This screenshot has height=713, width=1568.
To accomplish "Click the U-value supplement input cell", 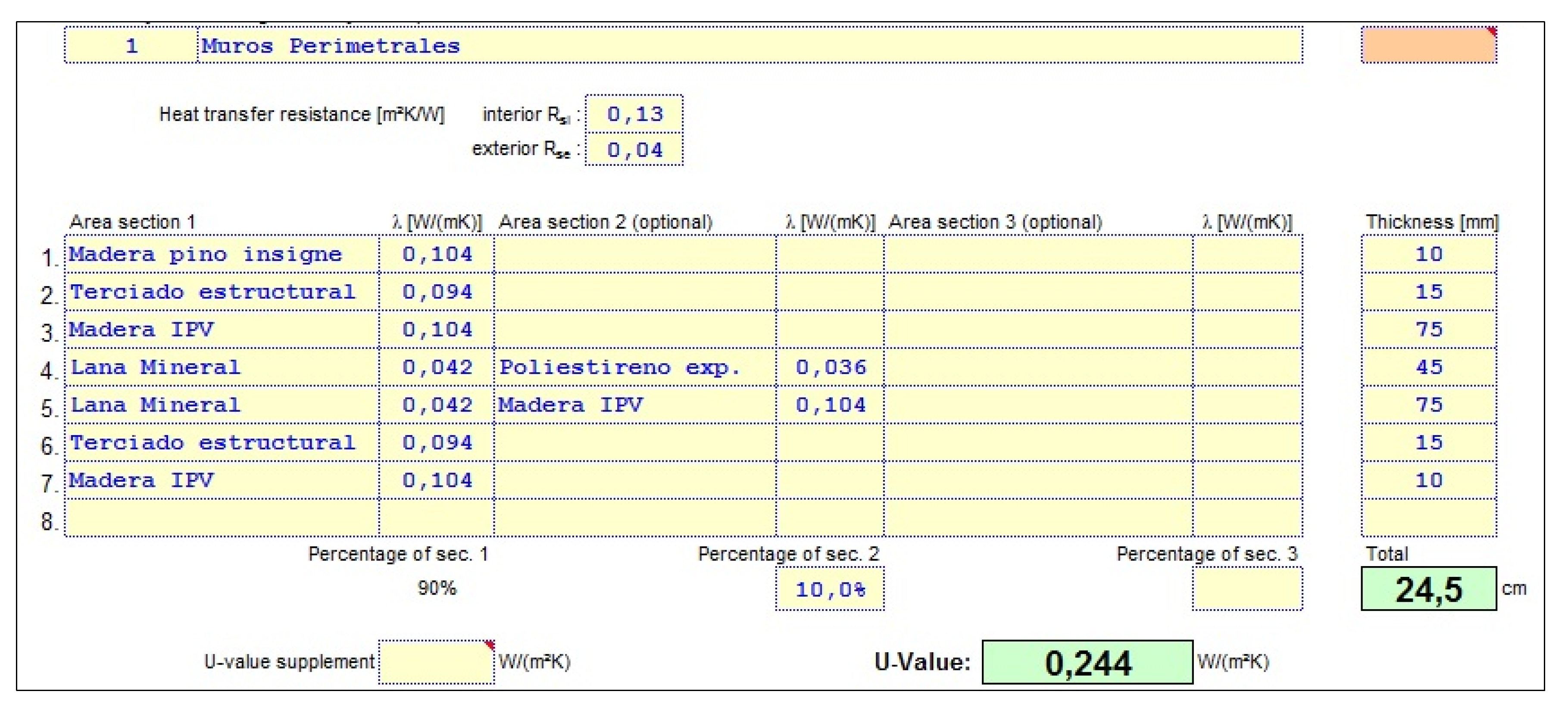I will click(437, 662).
